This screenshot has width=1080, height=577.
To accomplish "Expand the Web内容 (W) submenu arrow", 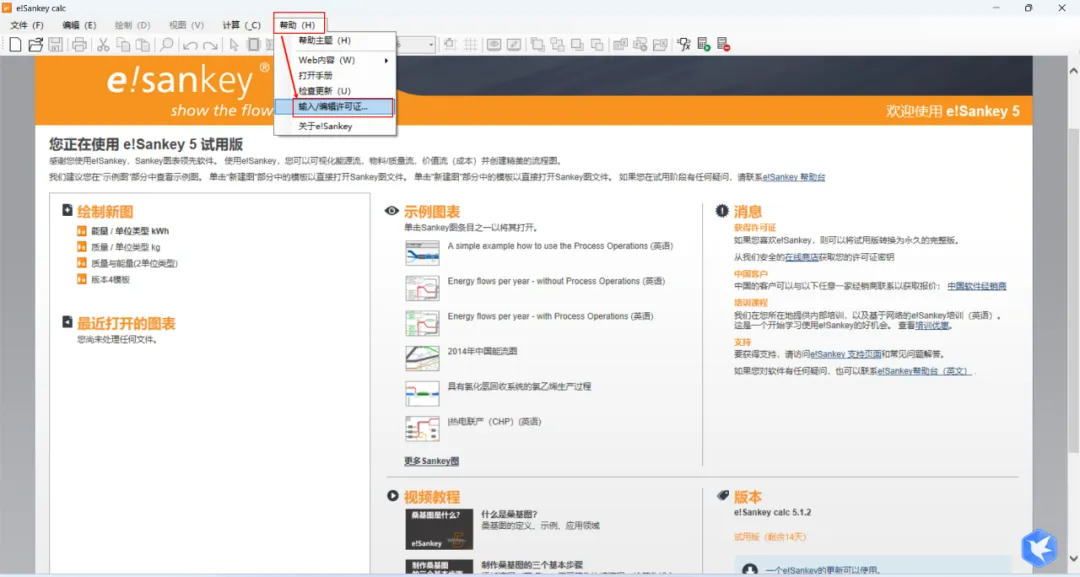I will click(x=386, y=61).
